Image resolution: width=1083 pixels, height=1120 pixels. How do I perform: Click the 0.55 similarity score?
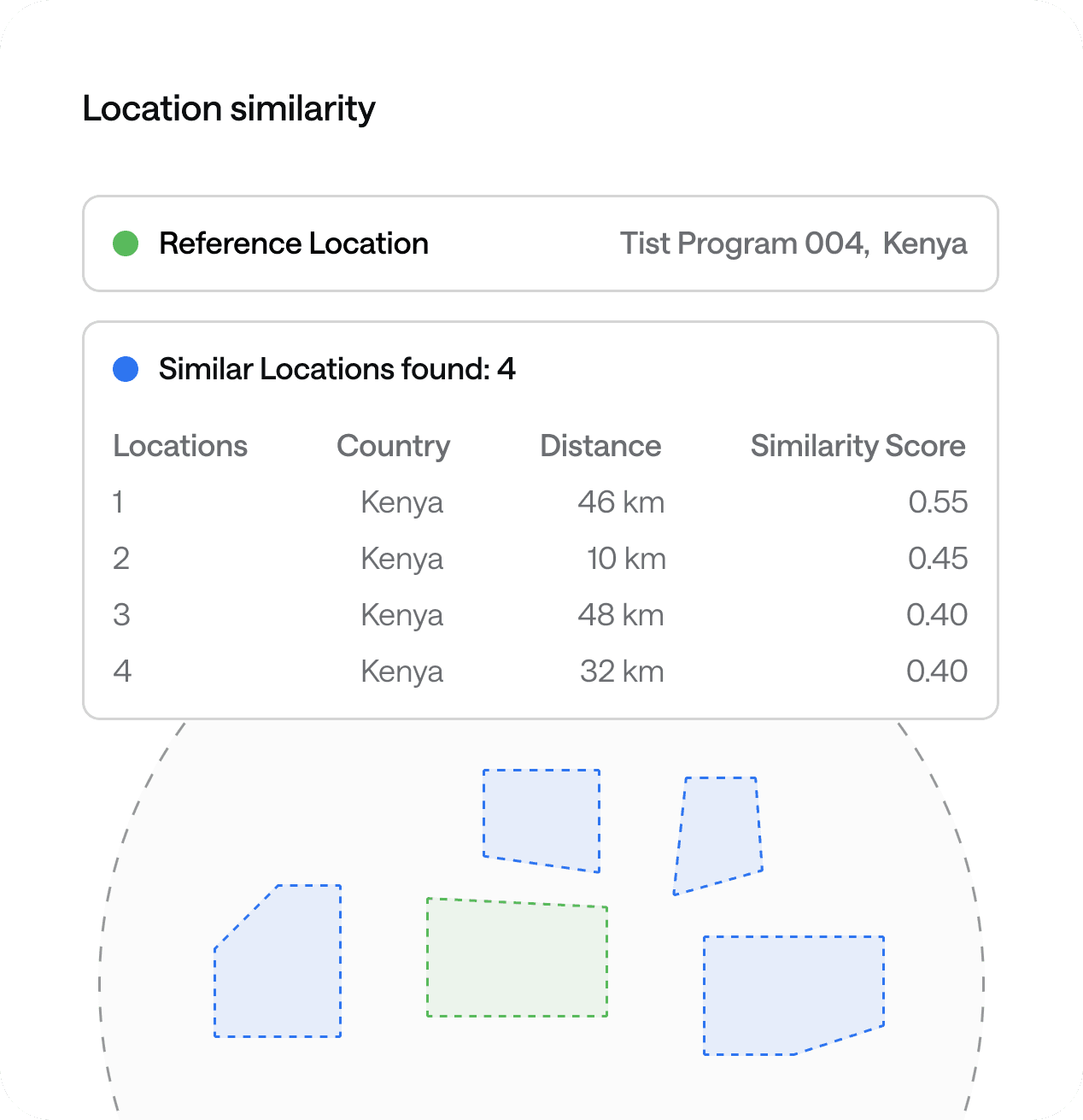click(937, 502)
